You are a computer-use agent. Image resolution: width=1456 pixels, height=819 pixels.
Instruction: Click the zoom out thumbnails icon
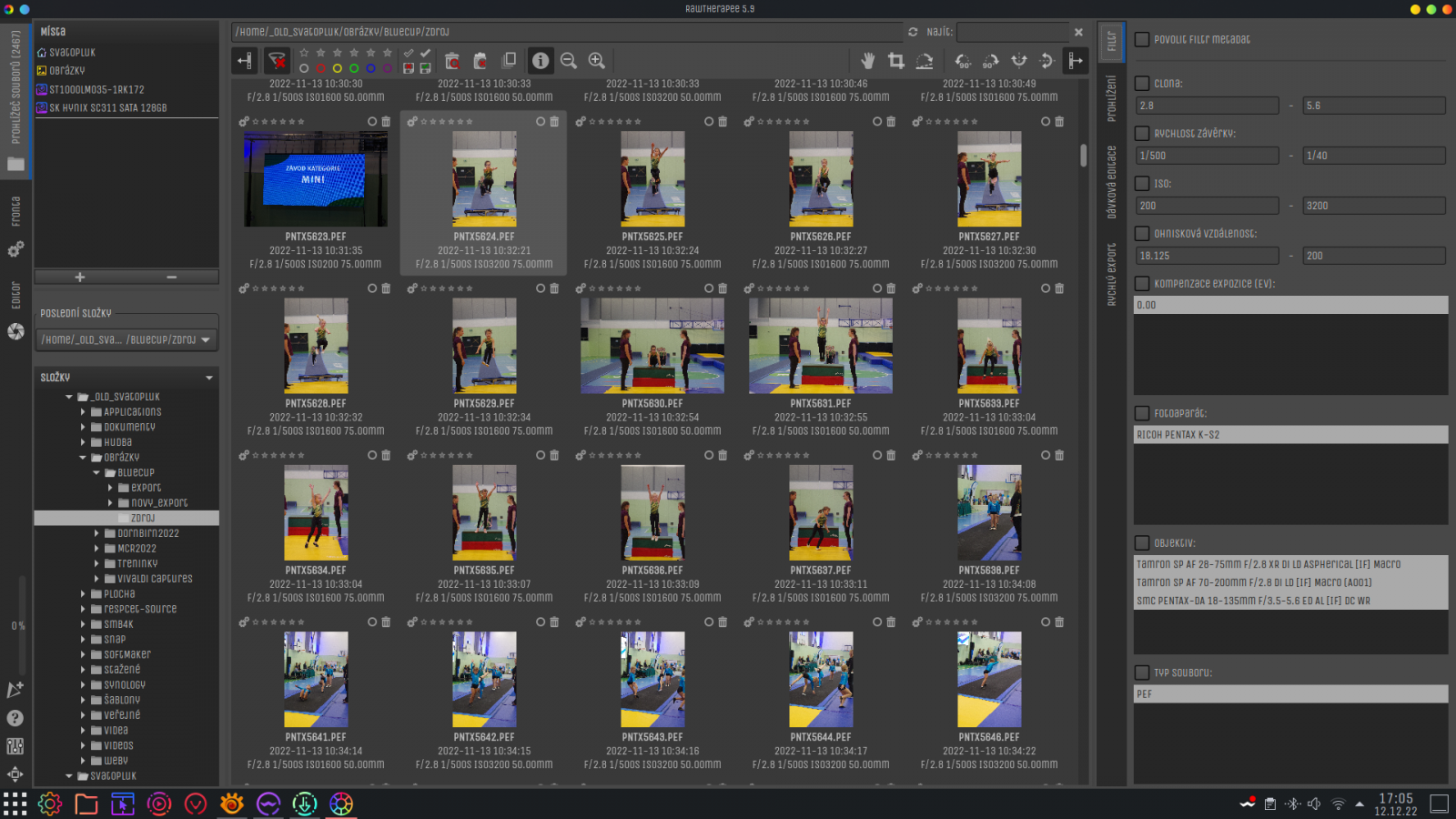(x=569, y=61)
